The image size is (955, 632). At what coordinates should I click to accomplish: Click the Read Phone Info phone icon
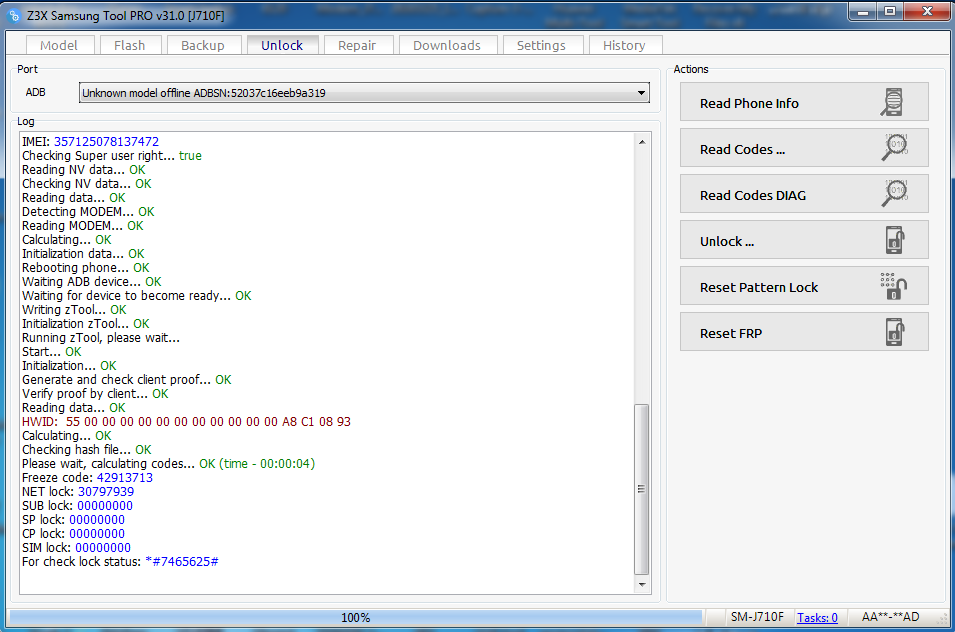point(892,102)
